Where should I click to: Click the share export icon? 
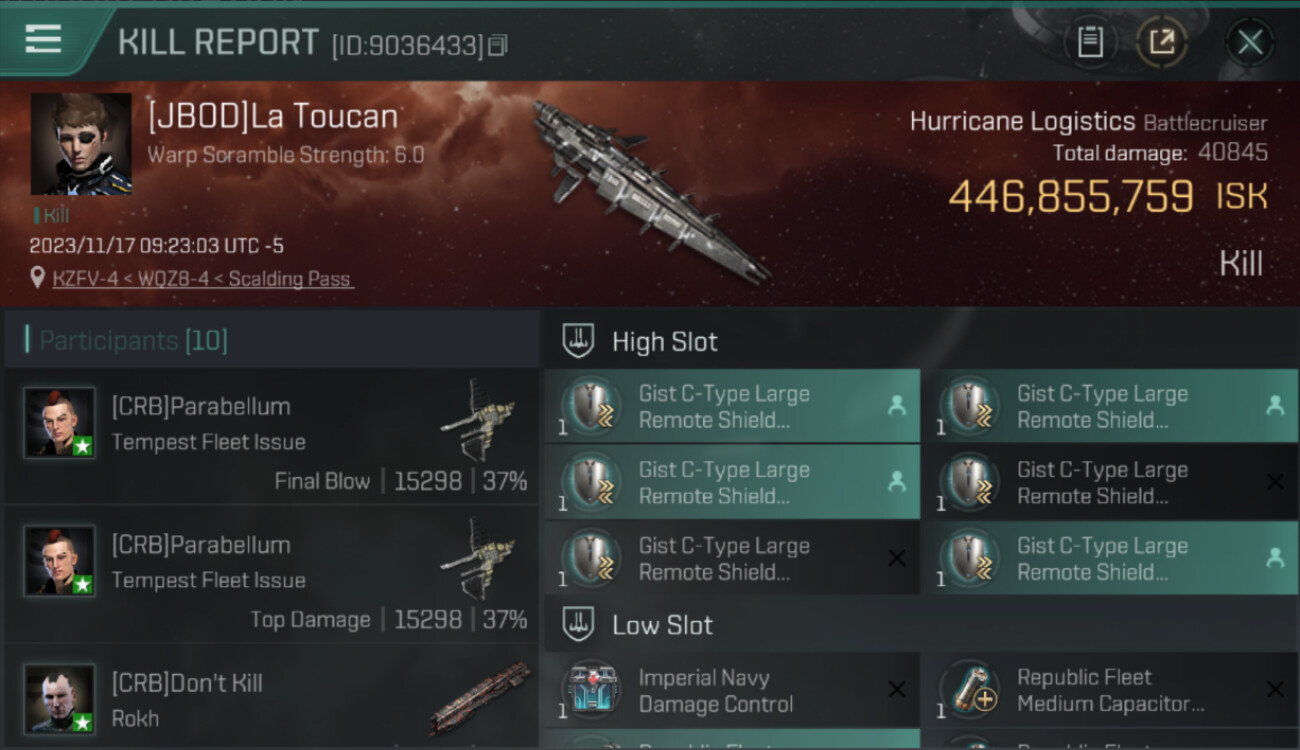[x=1162, y=42]
